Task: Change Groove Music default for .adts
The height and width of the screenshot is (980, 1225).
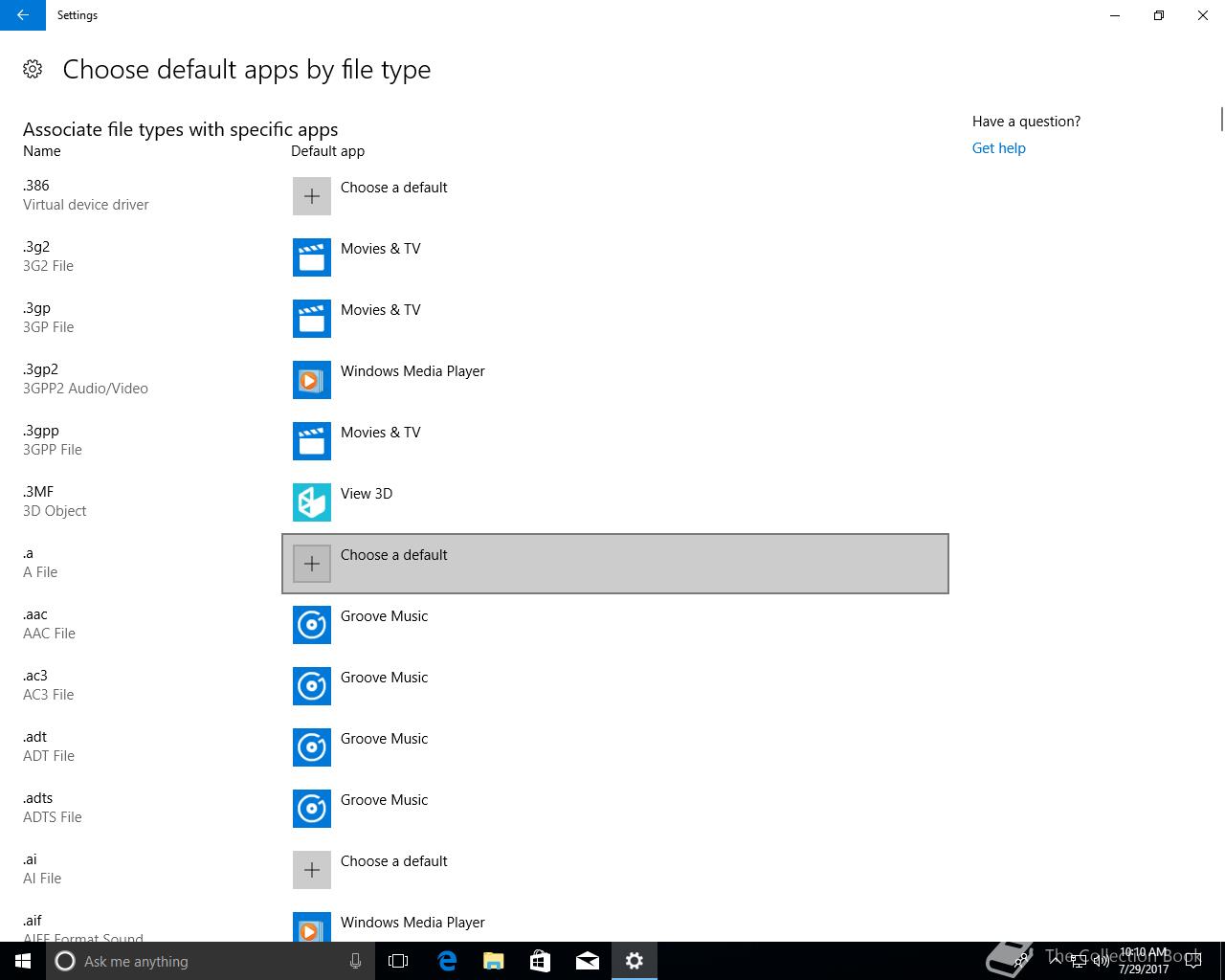Action: [615, 809]
